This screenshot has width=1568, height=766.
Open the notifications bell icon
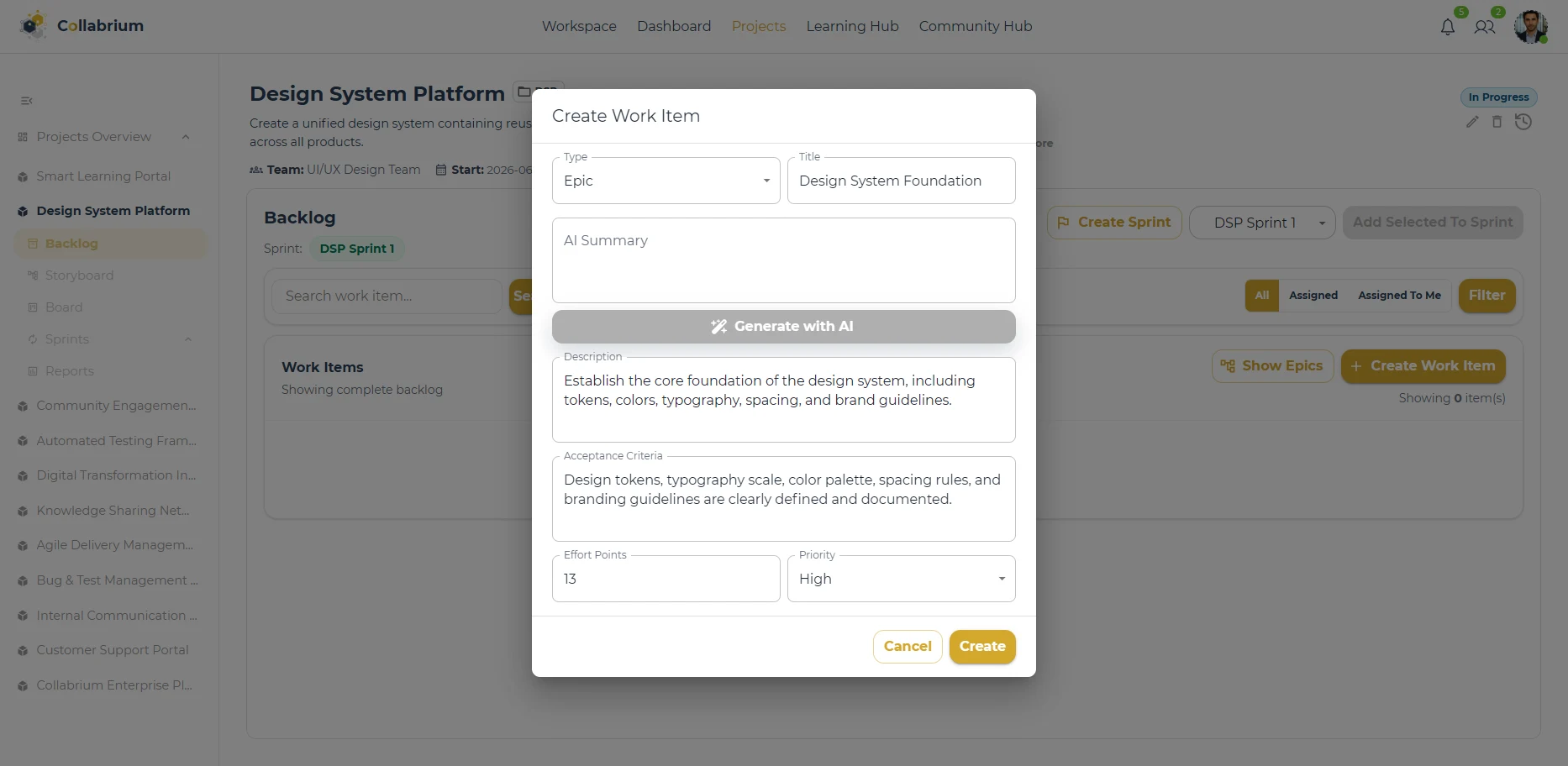tap(1447, 27)
